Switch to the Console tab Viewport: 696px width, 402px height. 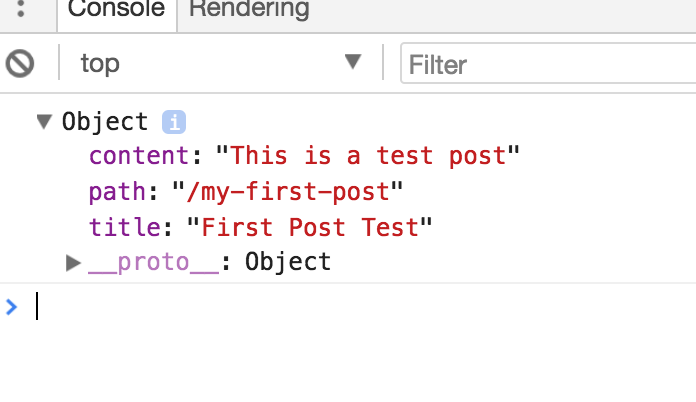117,10
